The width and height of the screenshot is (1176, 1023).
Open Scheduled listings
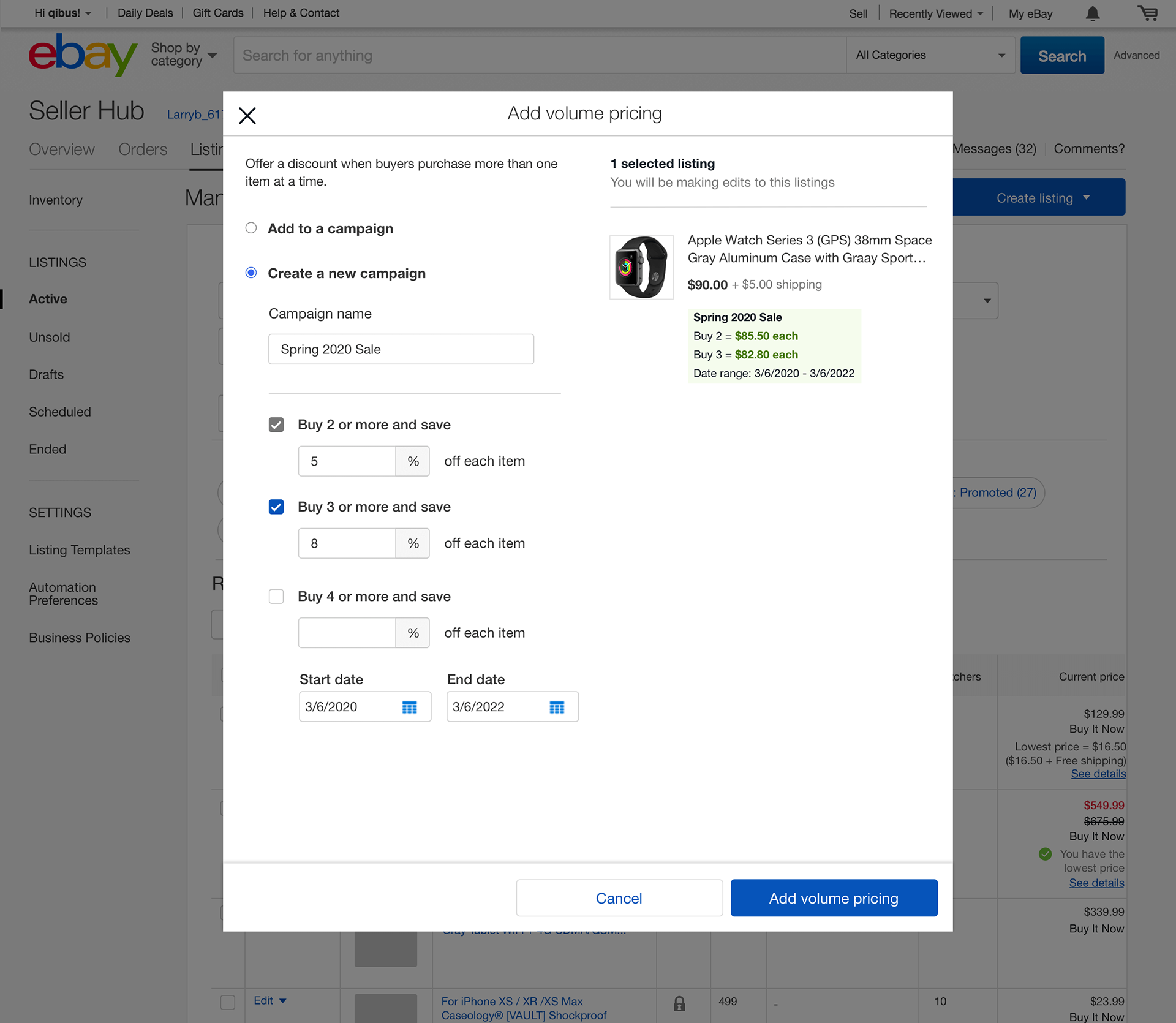coord(60,412)
